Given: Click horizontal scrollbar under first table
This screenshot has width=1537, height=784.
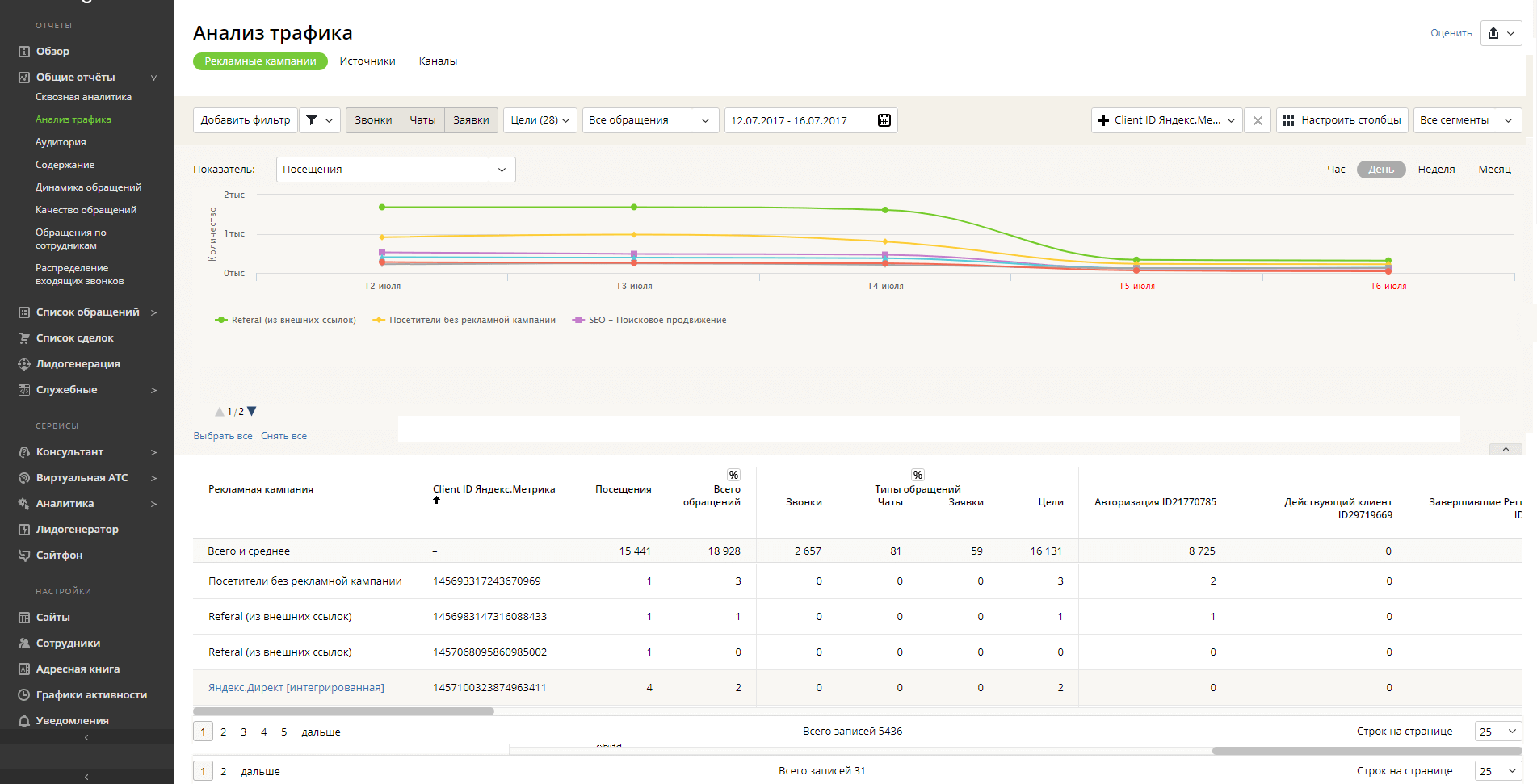Looking at the screenshot, I should [343, 711].
